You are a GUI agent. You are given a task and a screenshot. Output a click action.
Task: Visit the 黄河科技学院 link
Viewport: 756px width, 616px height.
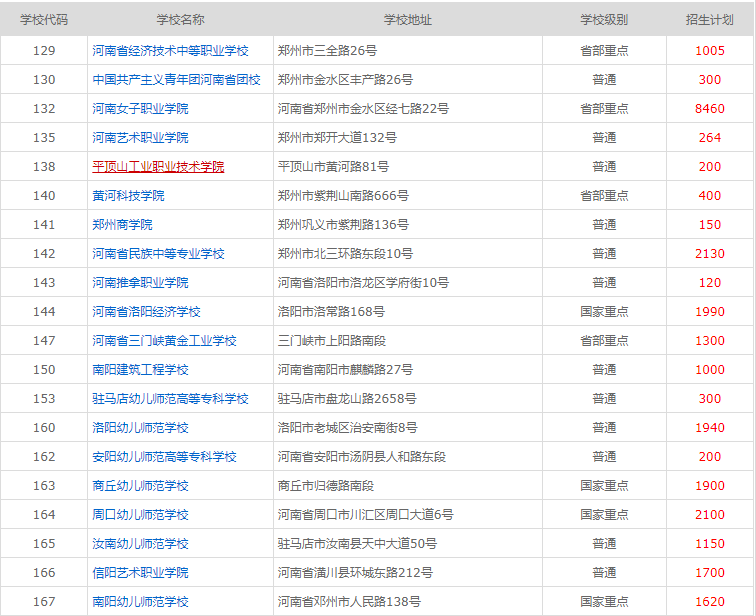click(128, 195)
